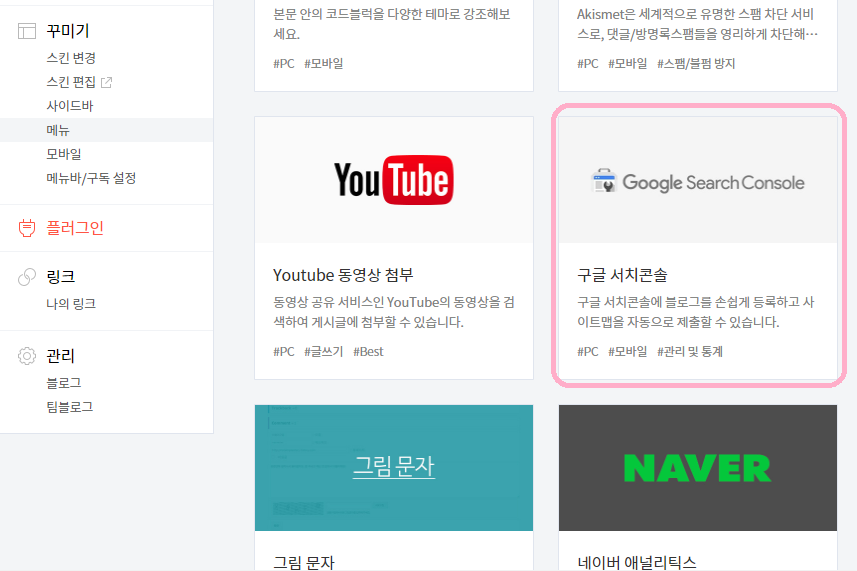Click the #글쓰기 tag on Youtube card

[x=324, y=351]
